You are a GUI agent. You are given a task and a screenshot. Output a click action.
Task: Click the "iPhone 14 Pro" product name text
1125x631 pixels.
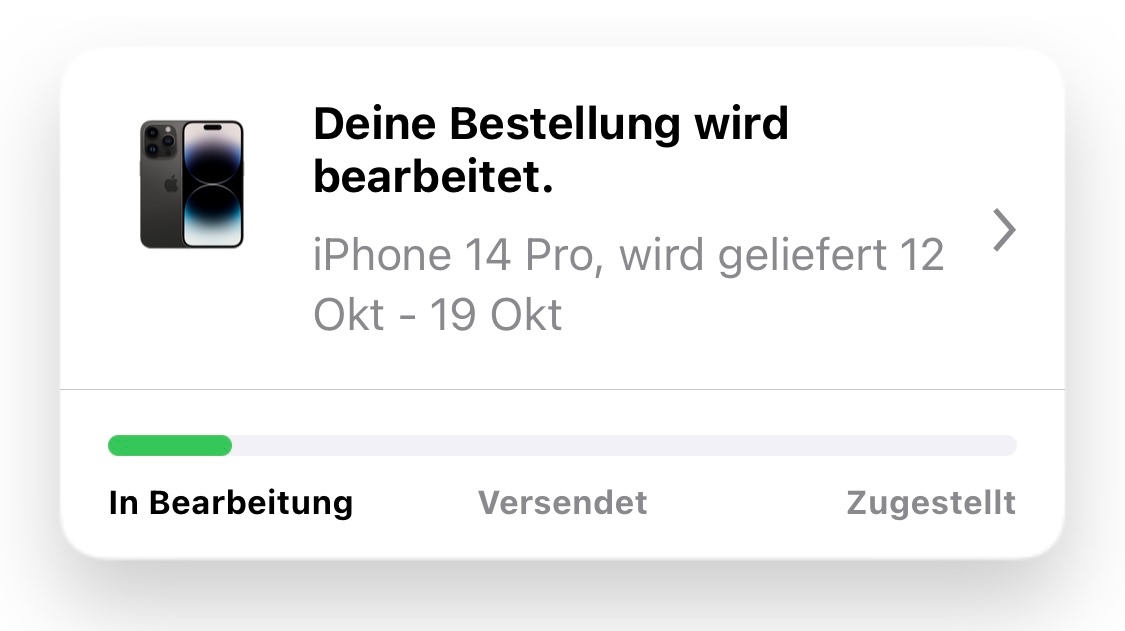click(x=454, y=256)
